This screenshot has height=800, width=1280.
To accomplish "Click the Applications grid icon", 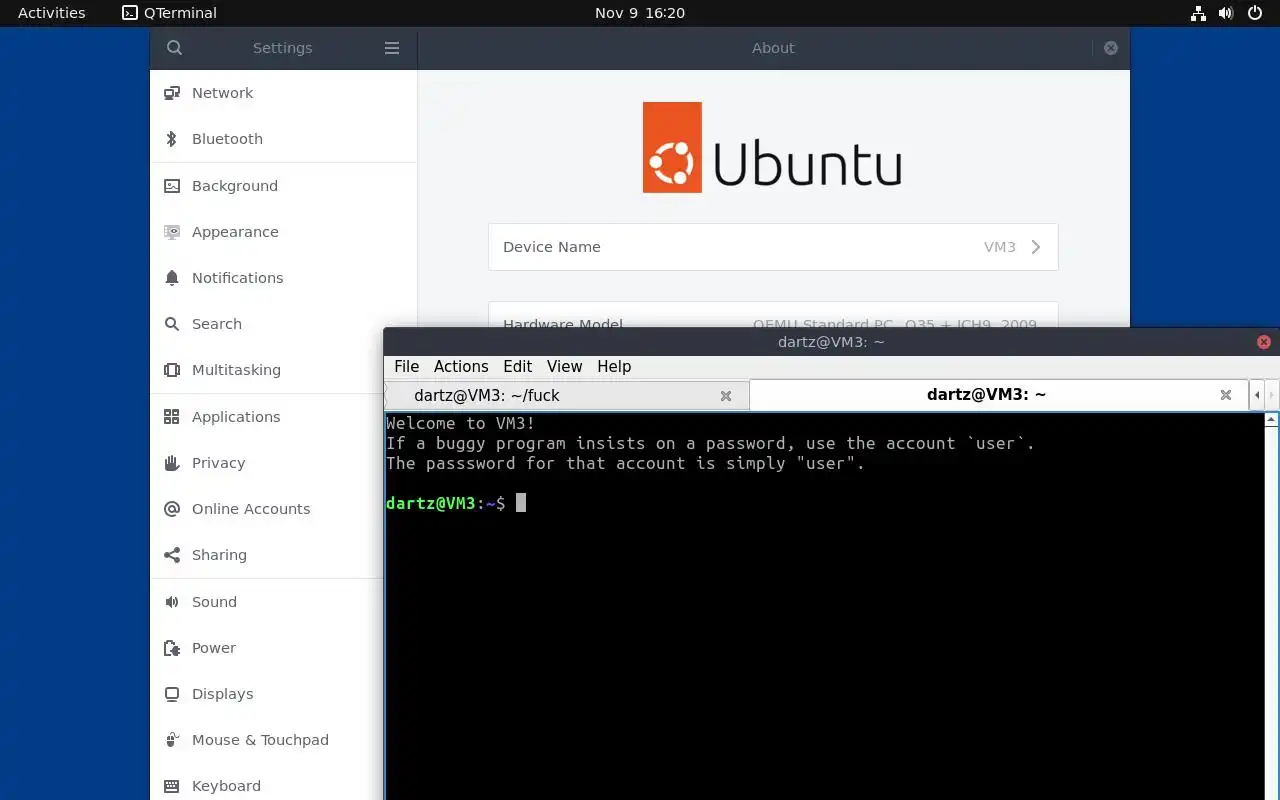I will point(172,417).
